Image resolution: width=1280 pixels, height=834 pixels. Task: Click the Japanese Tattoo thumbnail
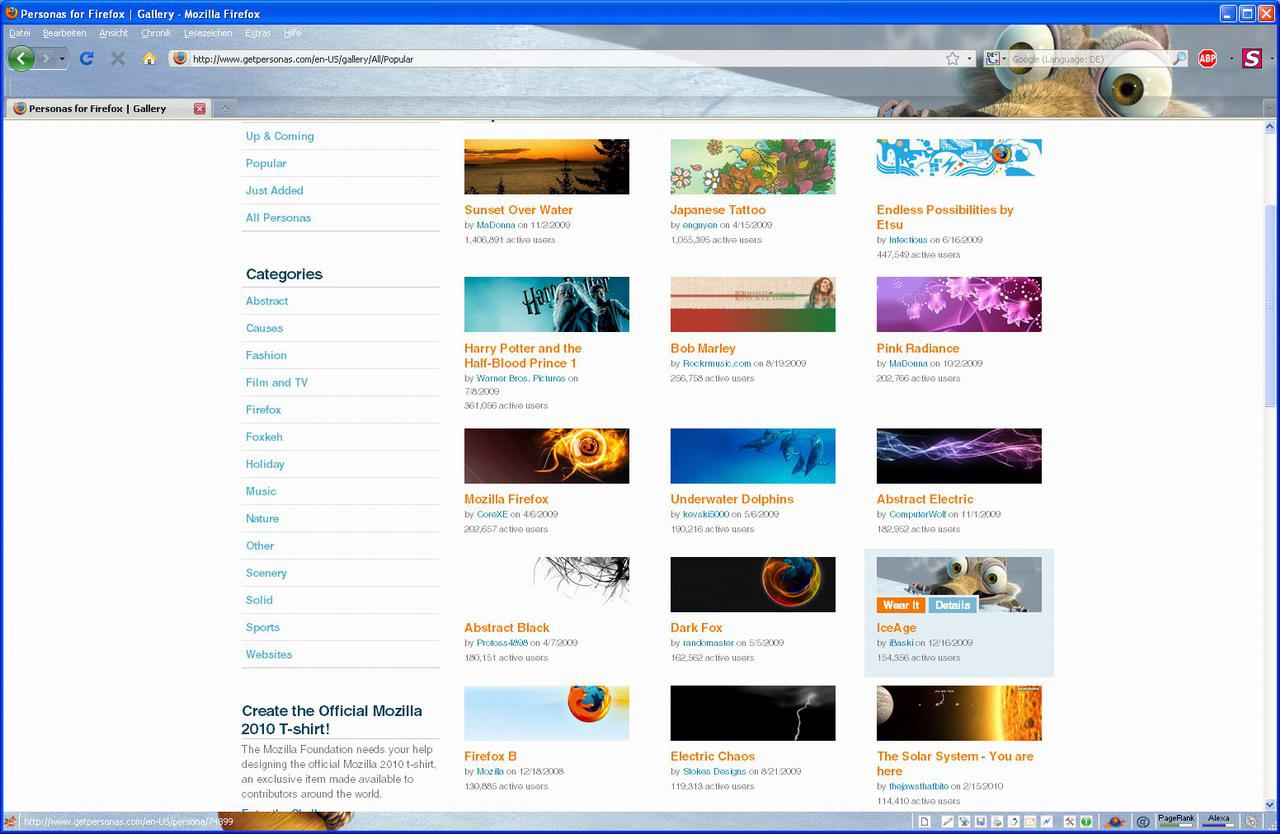753,166
